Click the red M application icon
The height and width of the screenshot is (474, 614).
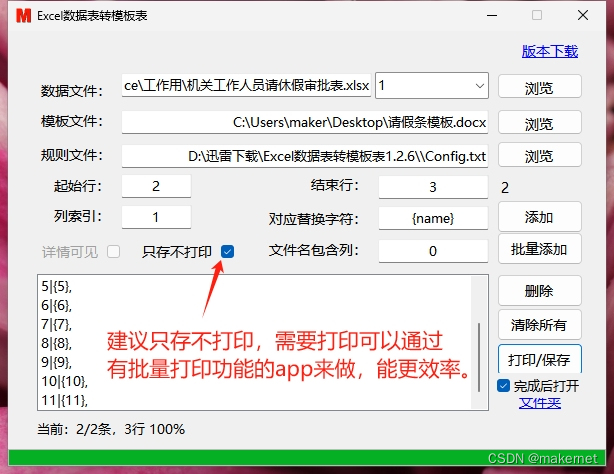point(23,16)
